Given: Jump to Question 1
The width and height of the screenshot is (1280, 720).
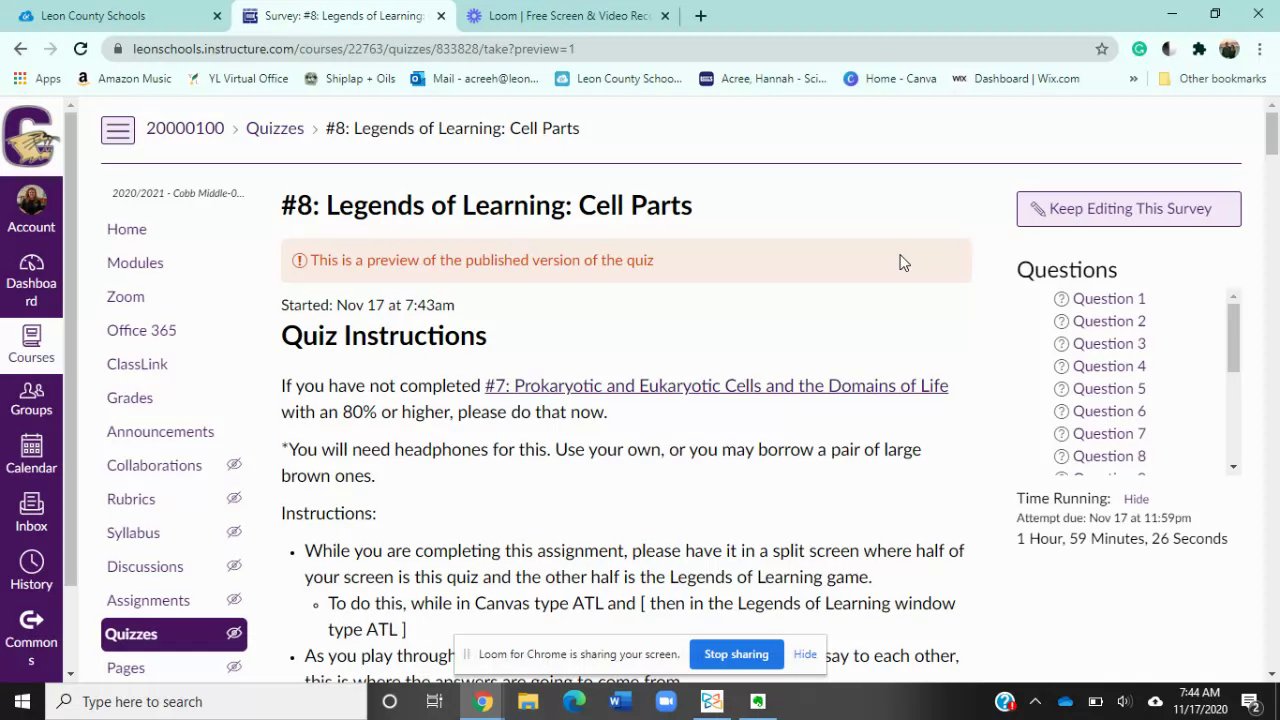Looking at the screenshot, I should 1109,299.
